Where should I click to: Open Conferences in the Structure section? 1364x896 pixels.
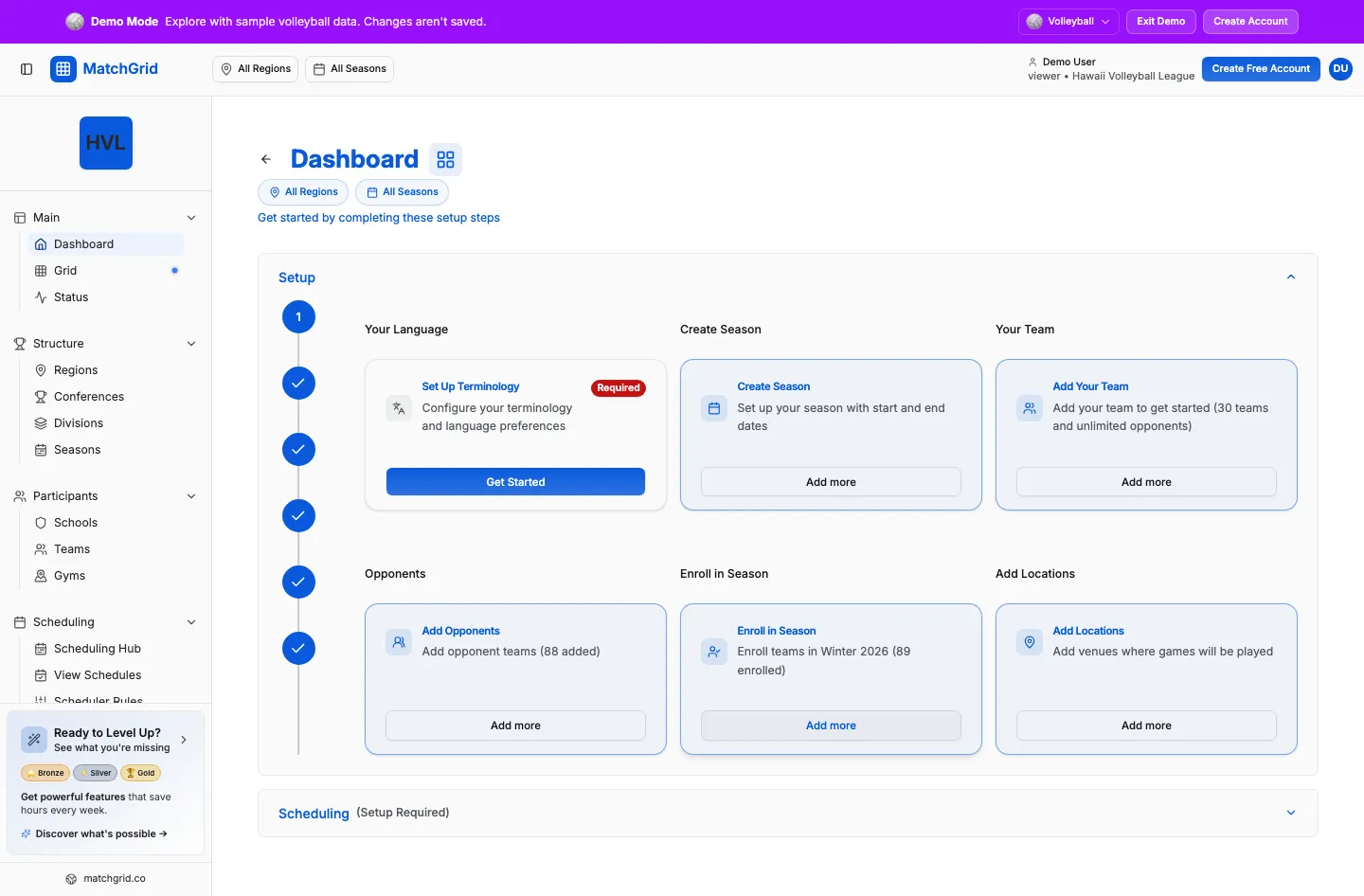point(88,396)
